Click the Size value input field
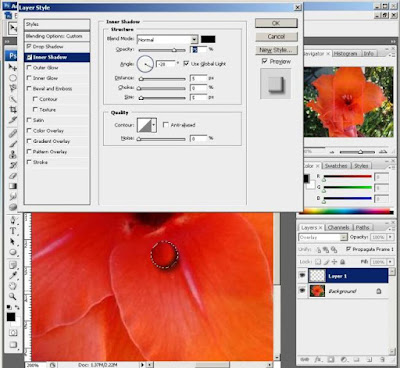 pos(199,98)
